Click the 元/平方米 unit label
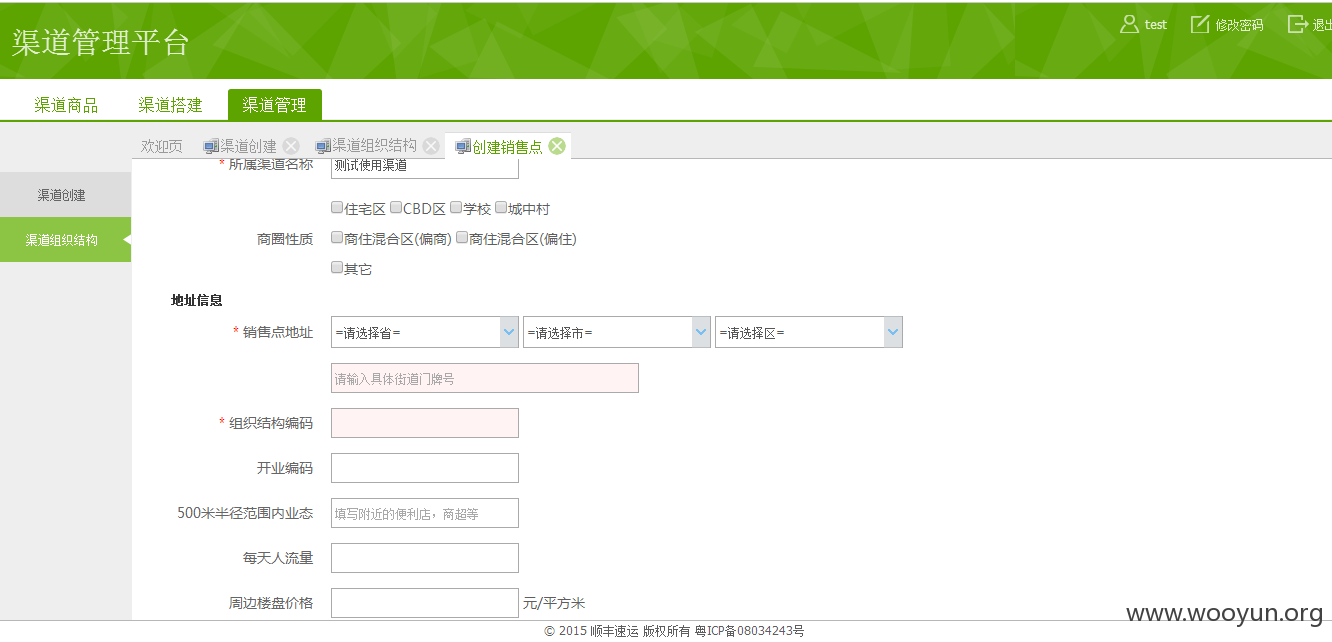1332x642 pixels. (x=554, y=603)
